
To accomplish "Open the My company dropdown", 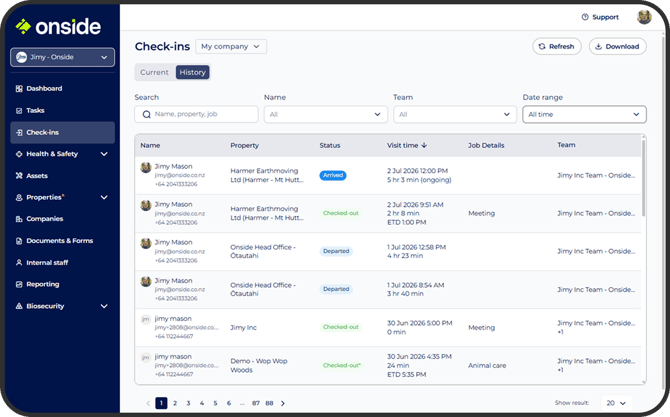I will click(x=231, y=47).
